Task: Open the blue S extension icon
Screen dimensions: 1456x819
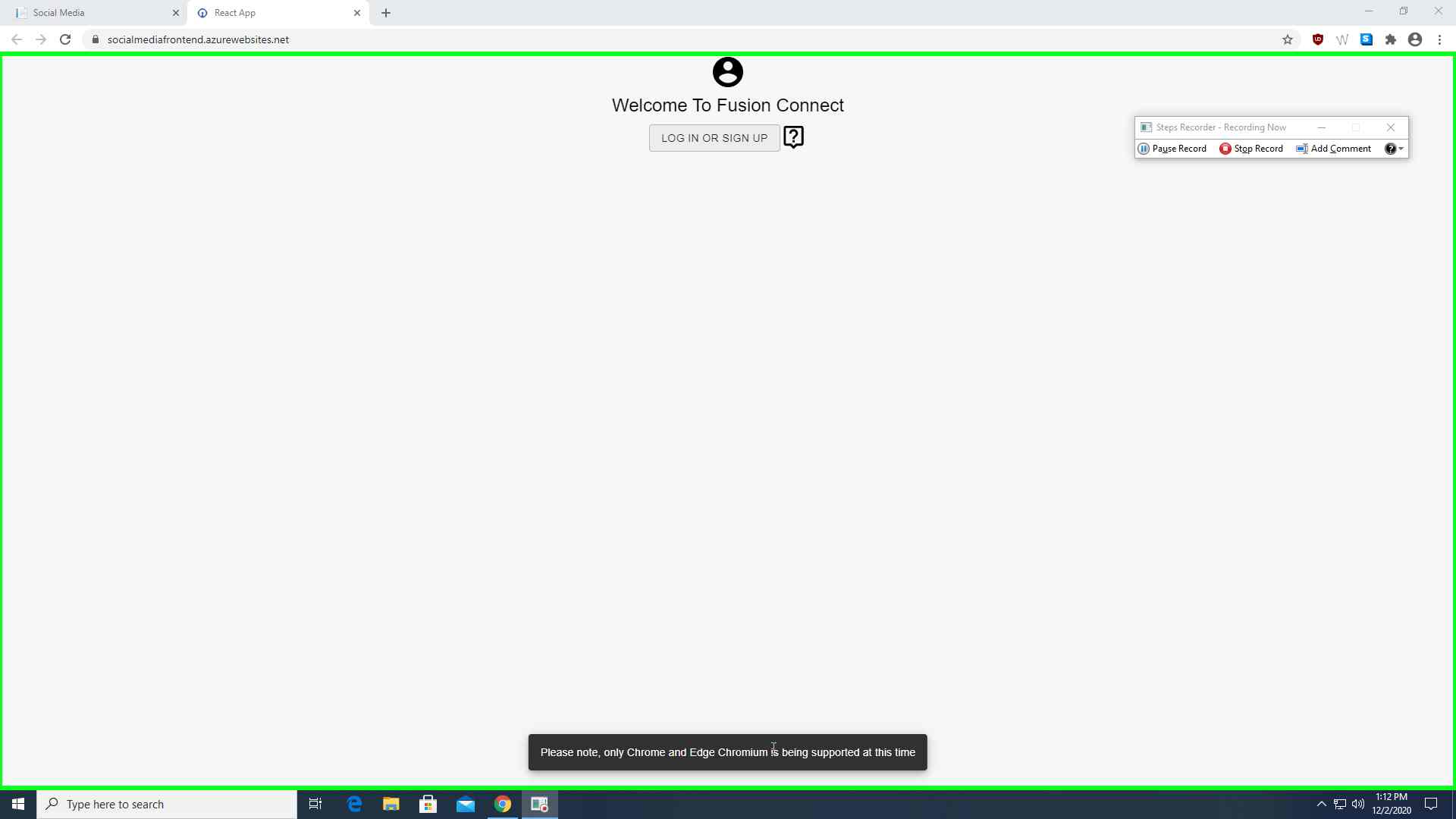Action: [1367, 39]
